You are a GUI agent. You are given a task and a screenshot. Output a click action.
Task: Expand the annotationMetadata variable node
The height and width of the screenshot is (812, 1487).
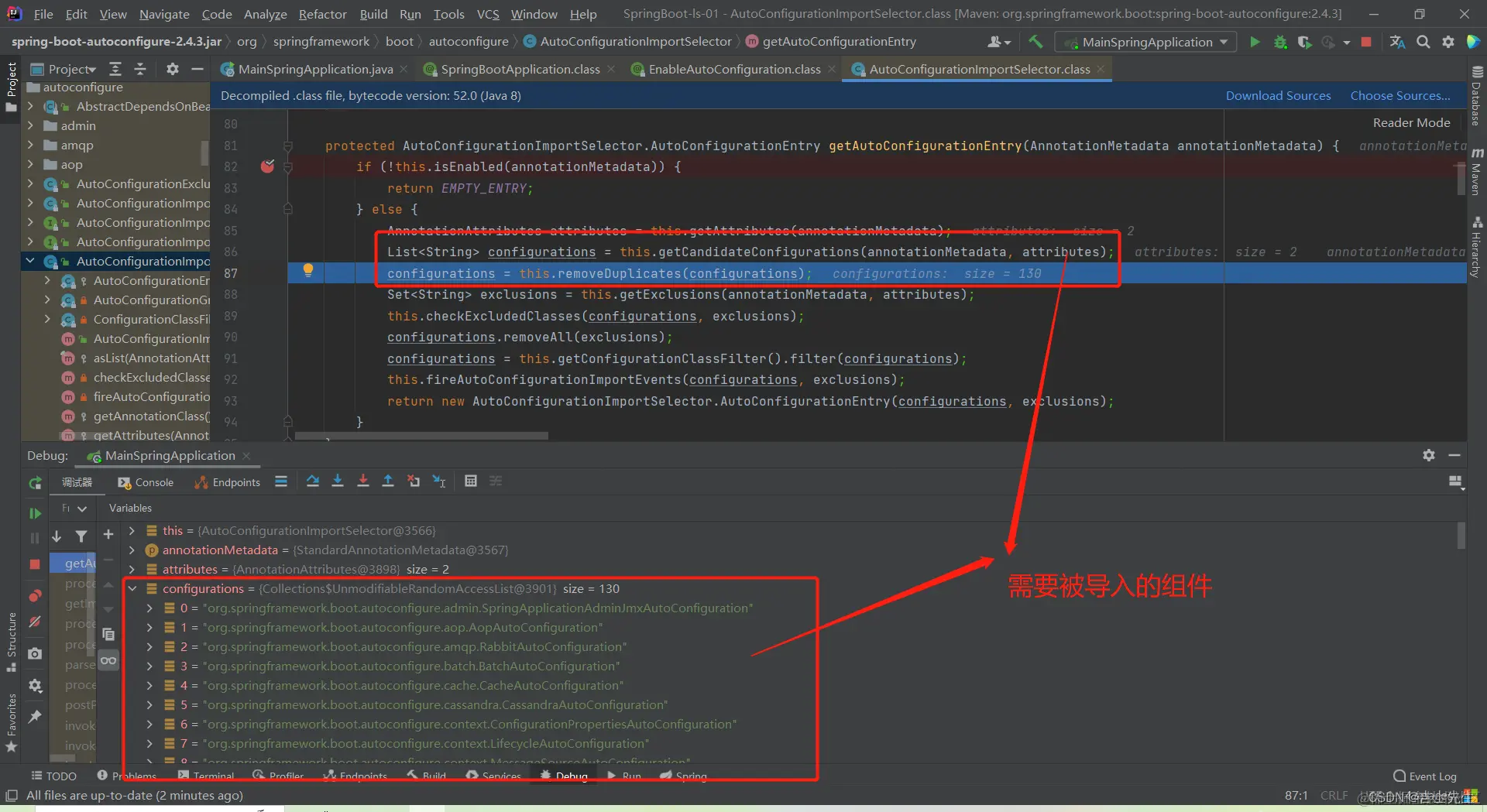(132, 550)
